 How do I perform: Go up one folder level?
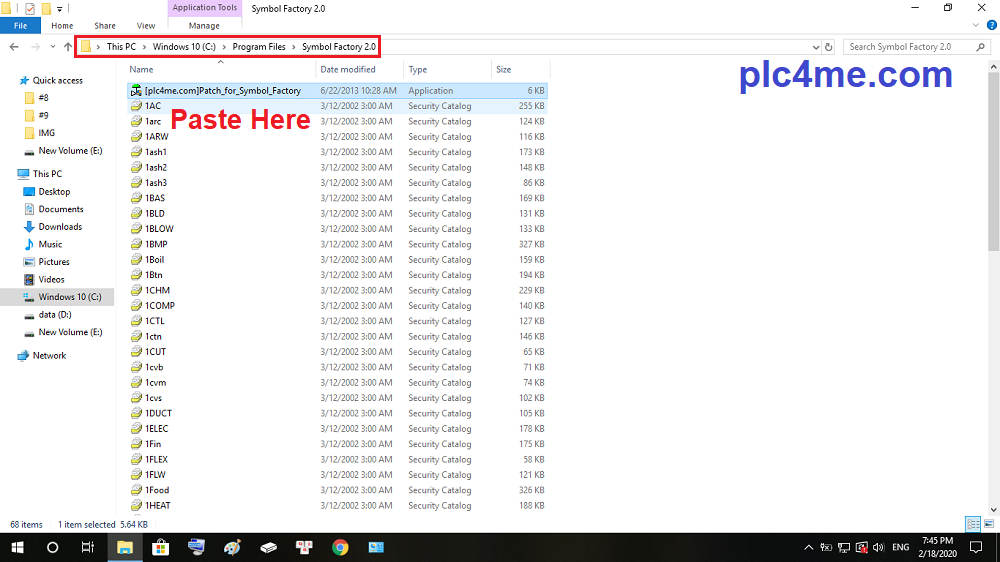(67, 47)
